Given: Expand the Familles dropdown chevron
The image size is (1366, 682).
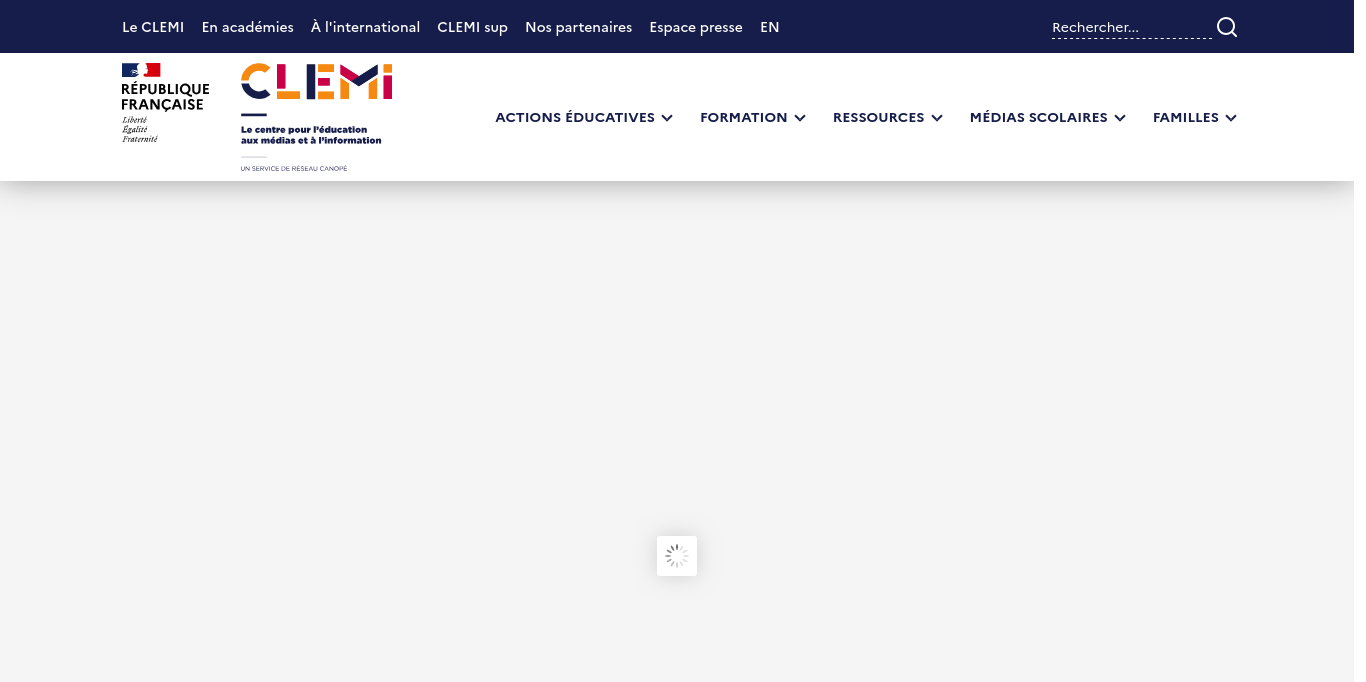Looking at the screenshot, I should tap(1231, 118).
